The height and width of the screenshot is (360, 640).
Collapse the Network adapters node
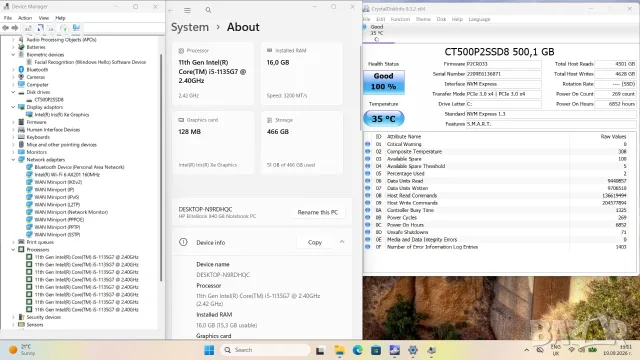[x=13, y=160]
